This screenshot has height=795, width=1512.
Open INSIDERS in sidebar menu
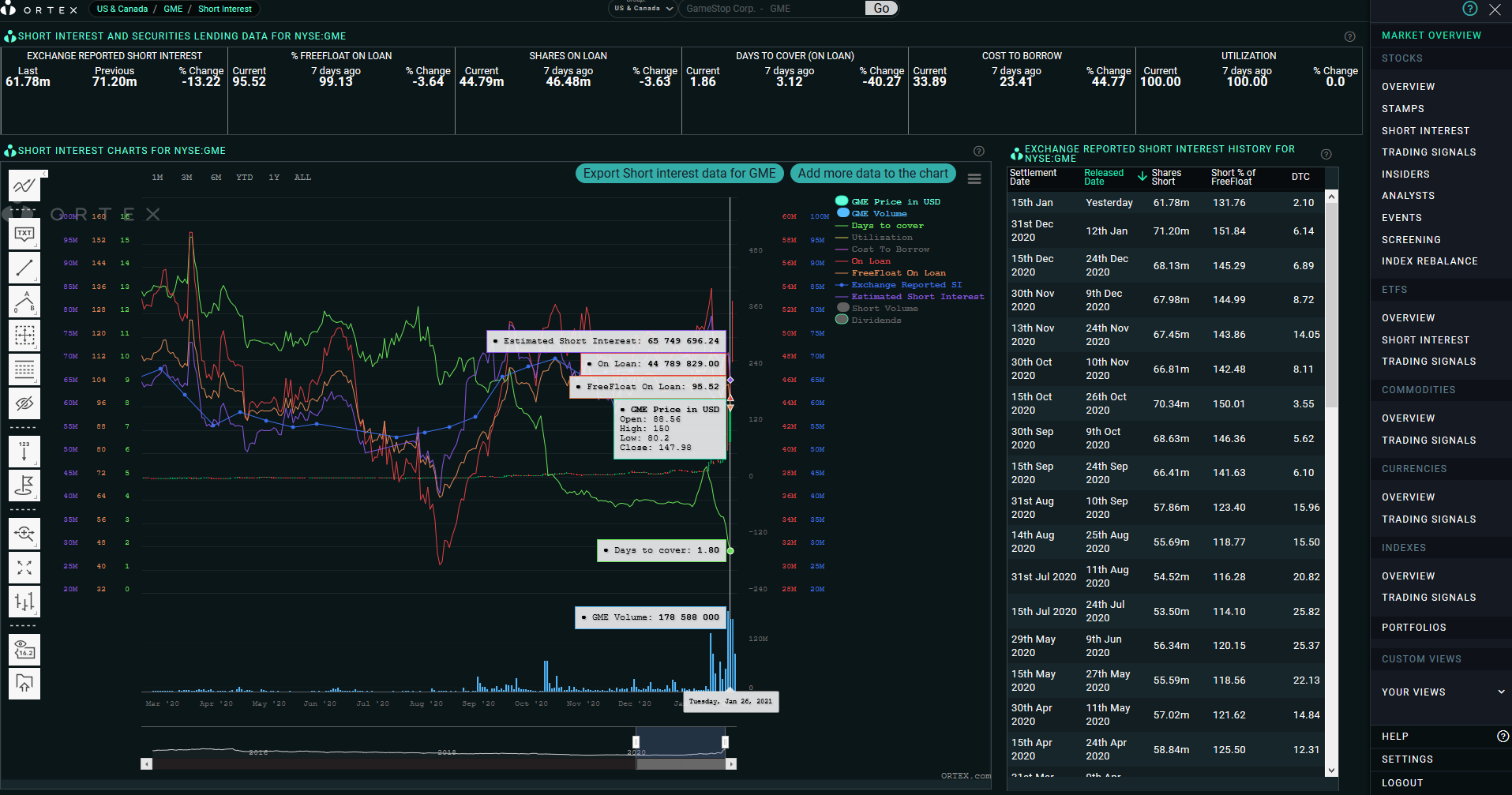coord(1405,174)
